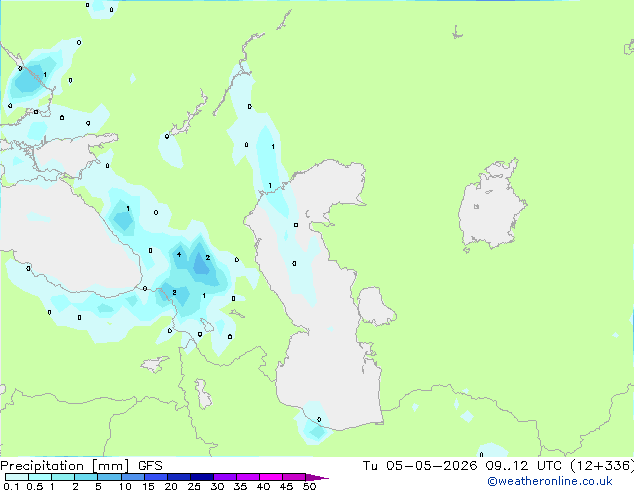Click the '20' legend scale label

171,486
